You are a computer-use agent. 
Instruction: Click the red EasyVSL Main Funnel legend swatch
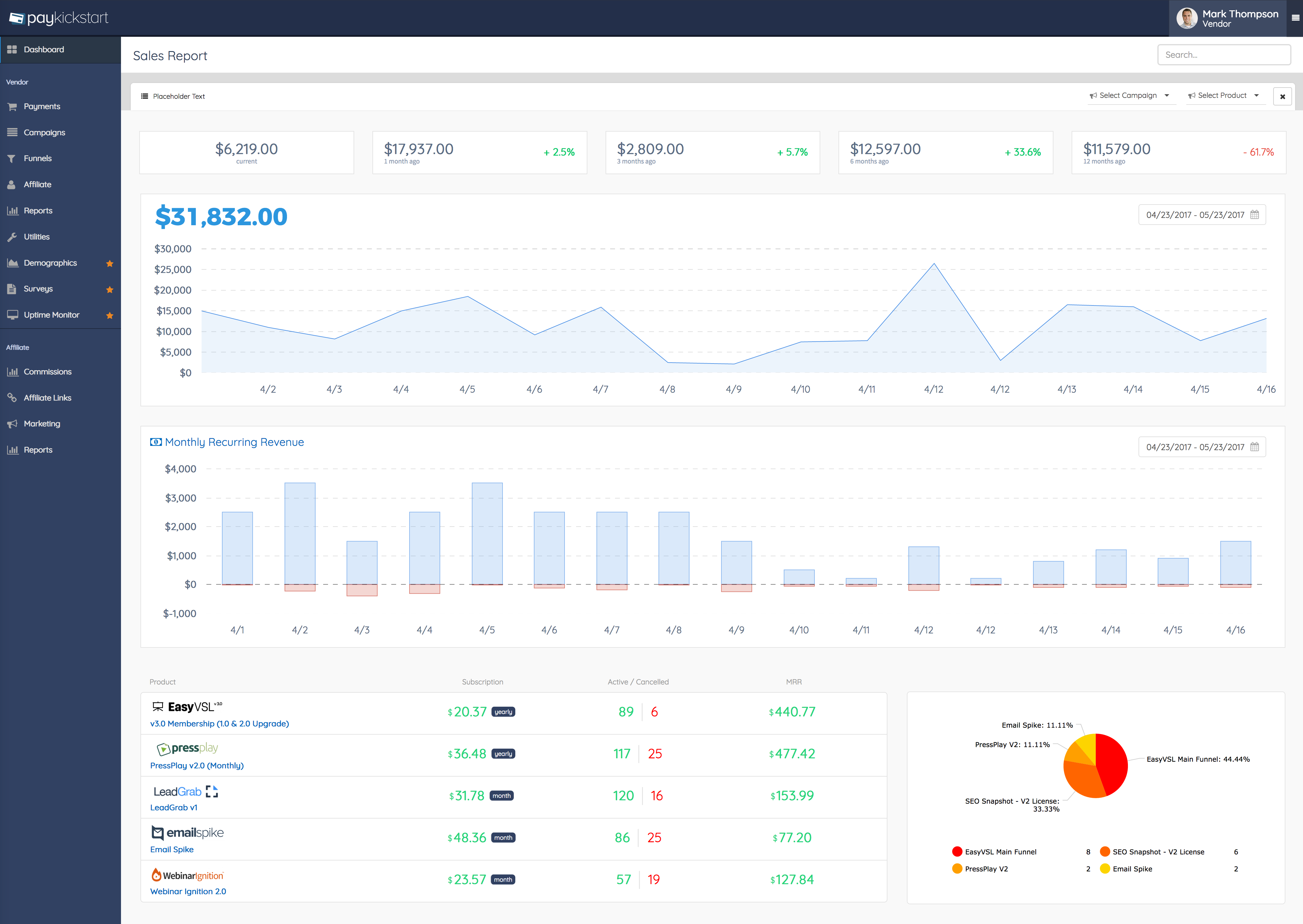tap(957, 852)
